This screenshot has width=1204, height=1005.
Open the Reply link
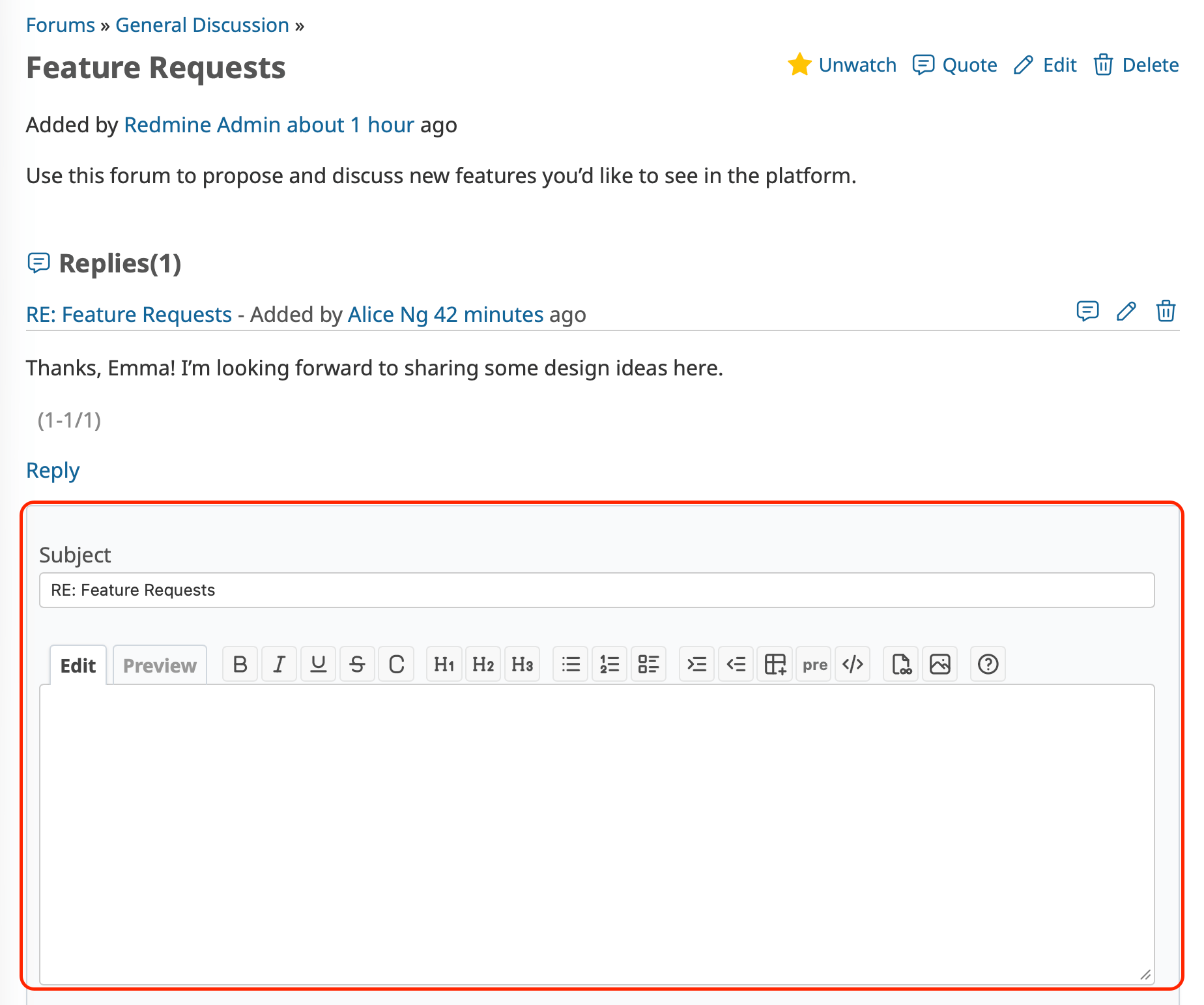(53, 469)
